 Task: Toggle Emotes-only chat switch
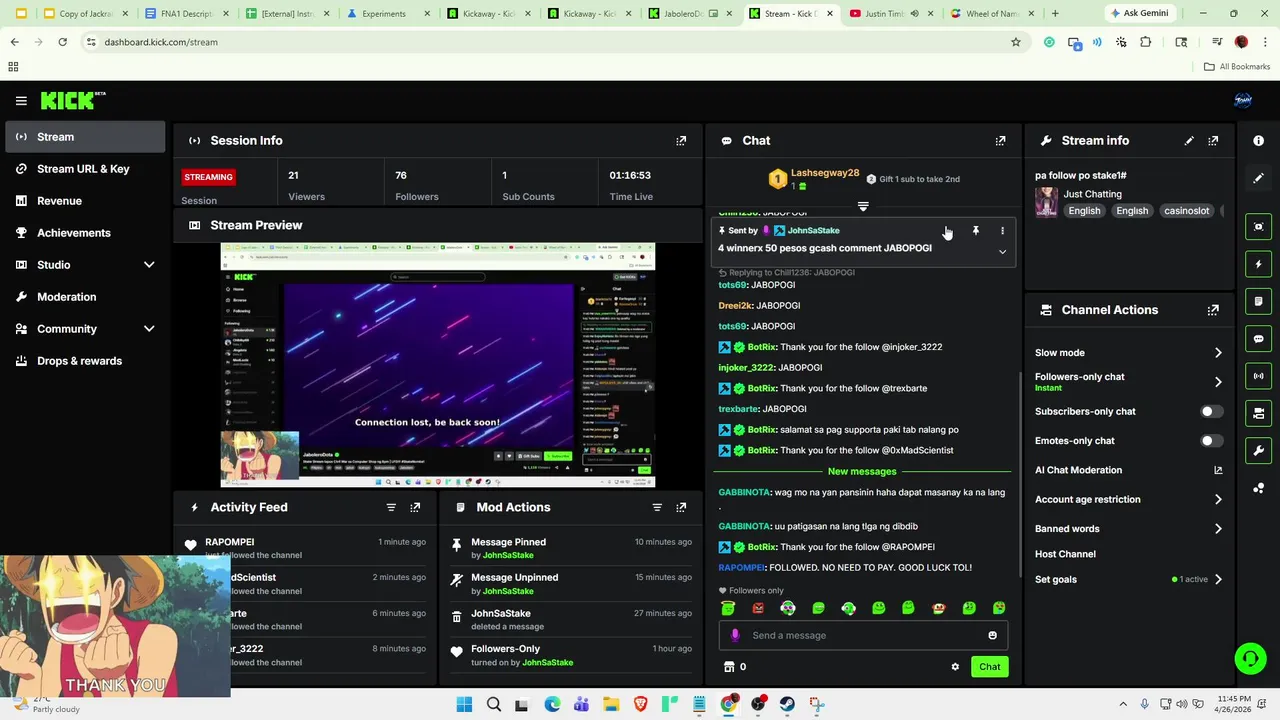[1211, 441]
